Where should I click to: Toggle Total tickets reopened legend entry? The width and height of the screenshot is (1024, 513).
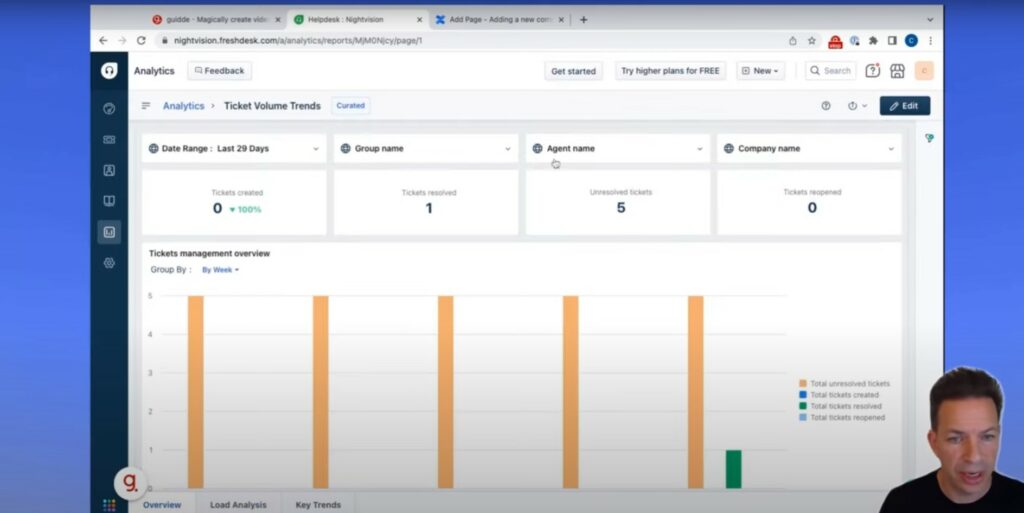click(842, 417)
